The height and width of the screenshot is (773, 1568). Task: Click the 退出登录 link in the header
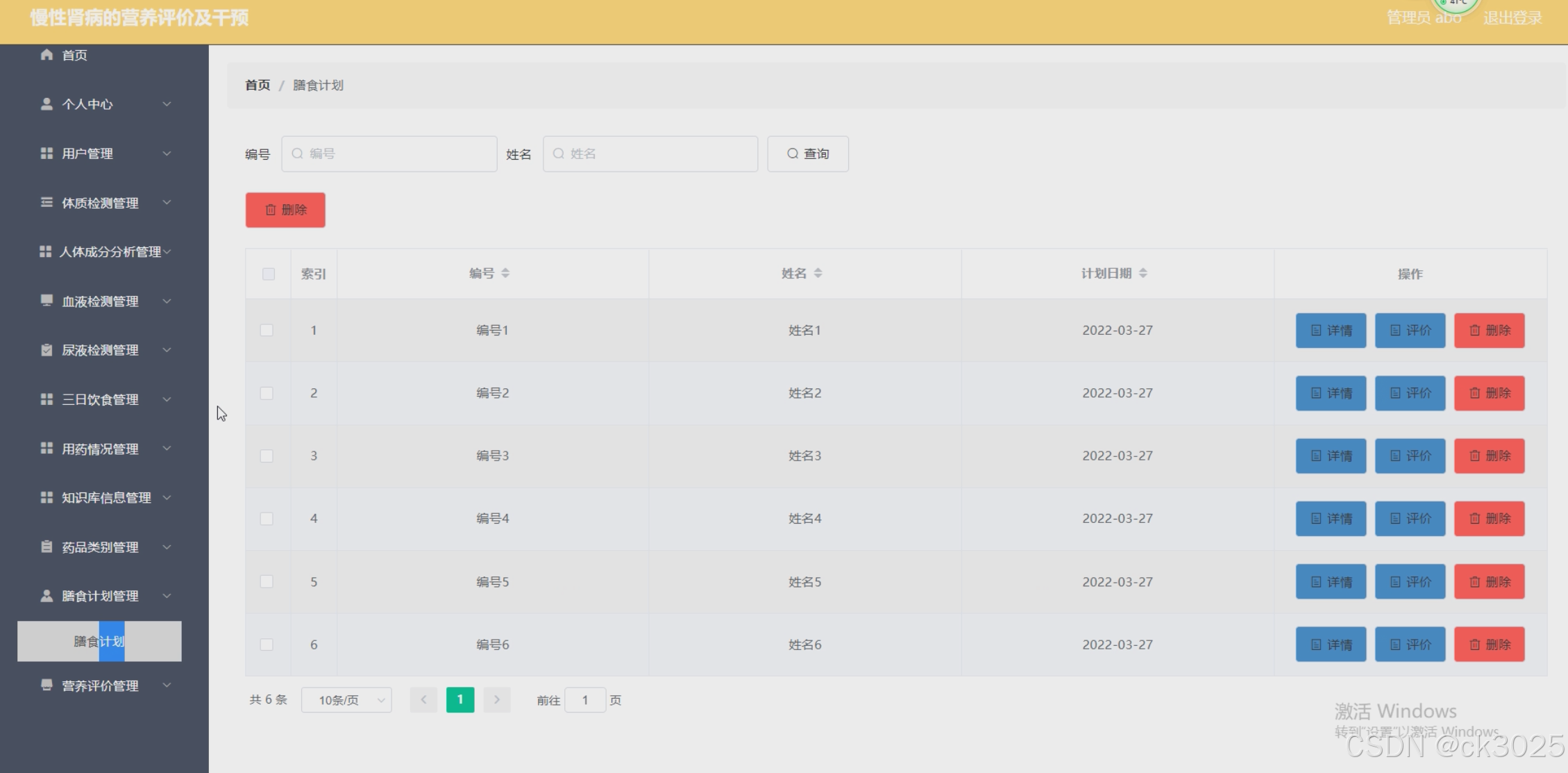[x=1512, y=18]
